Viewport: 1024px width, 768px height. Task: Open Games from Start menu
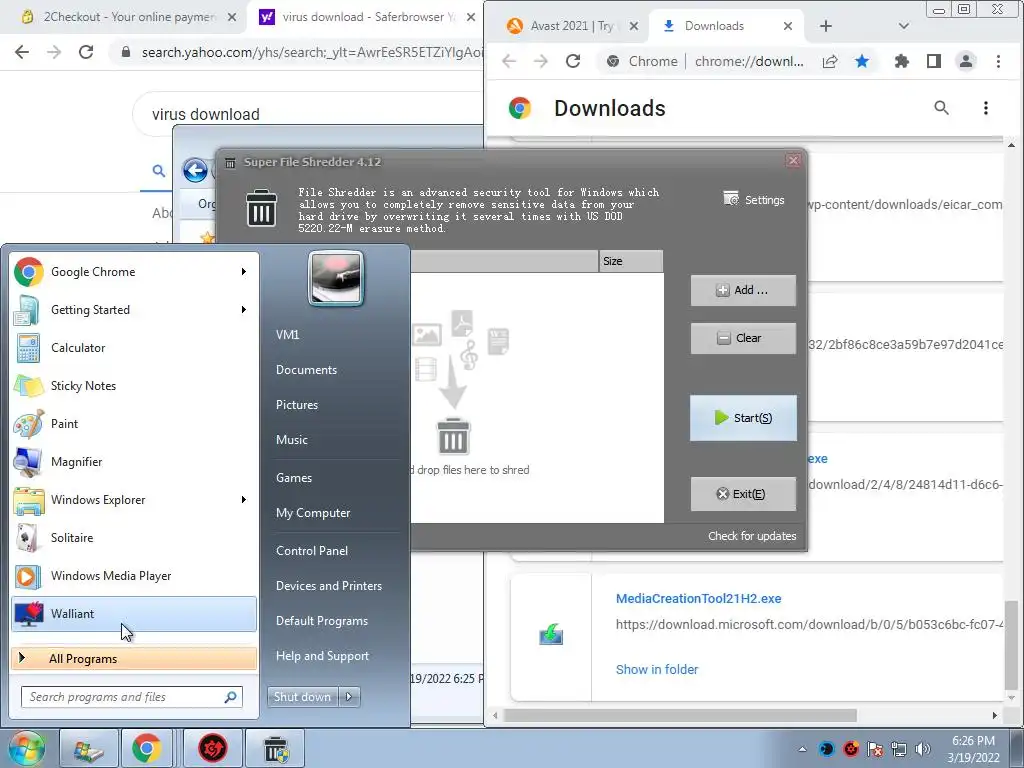294,477
